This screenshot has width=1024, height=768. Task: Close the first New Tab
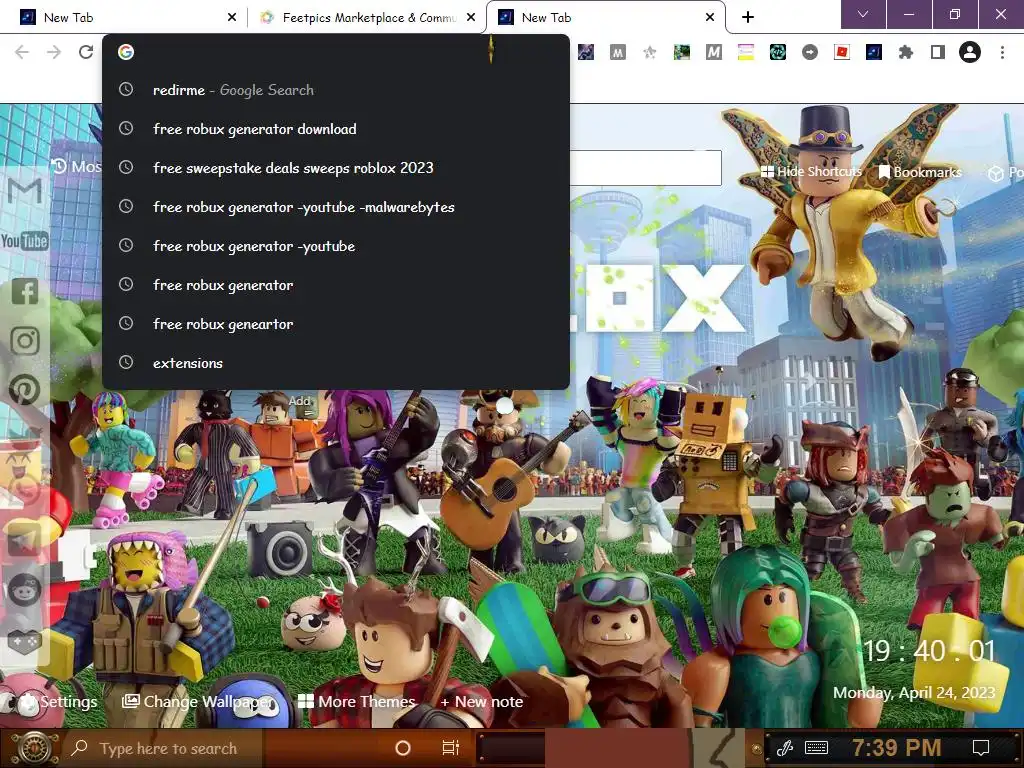[x=231, y=18]
